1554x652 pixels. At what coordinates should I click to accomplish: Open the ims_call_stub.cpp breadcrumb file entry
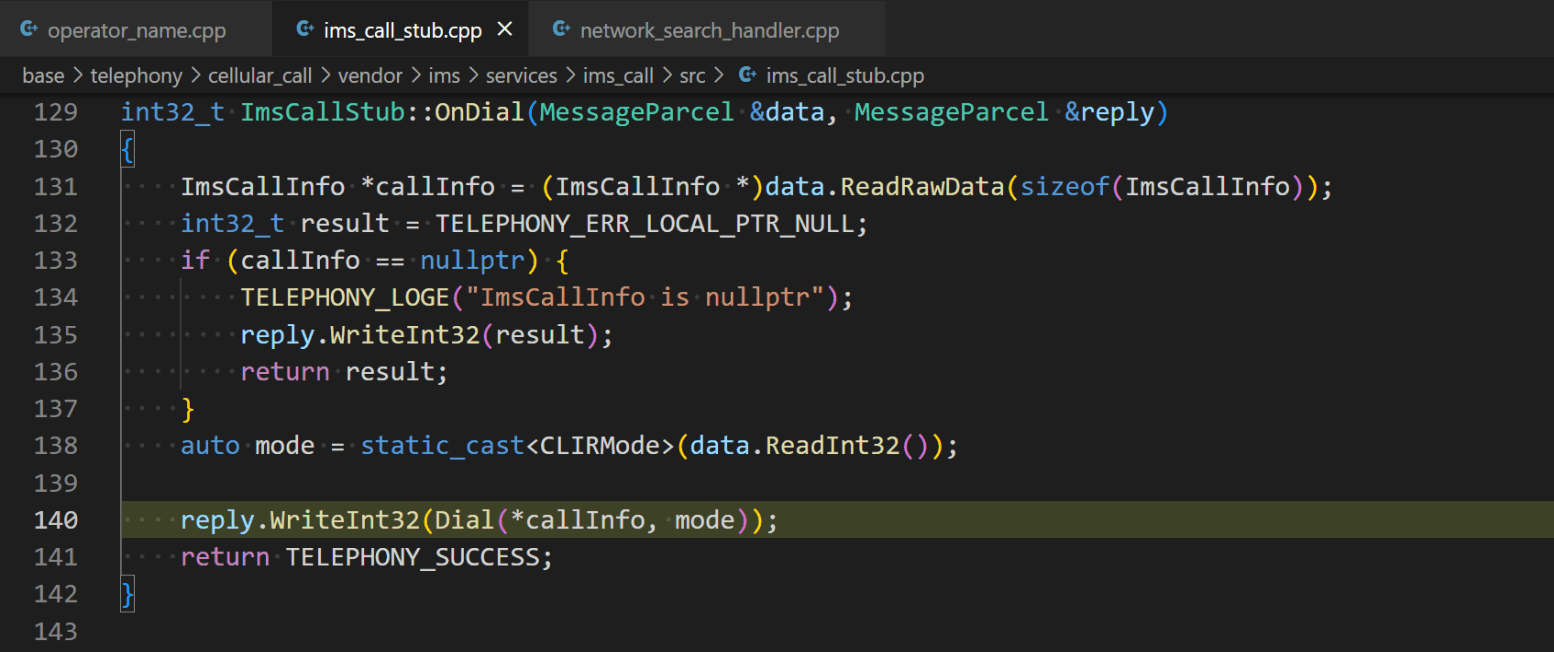tap(845, 75)
